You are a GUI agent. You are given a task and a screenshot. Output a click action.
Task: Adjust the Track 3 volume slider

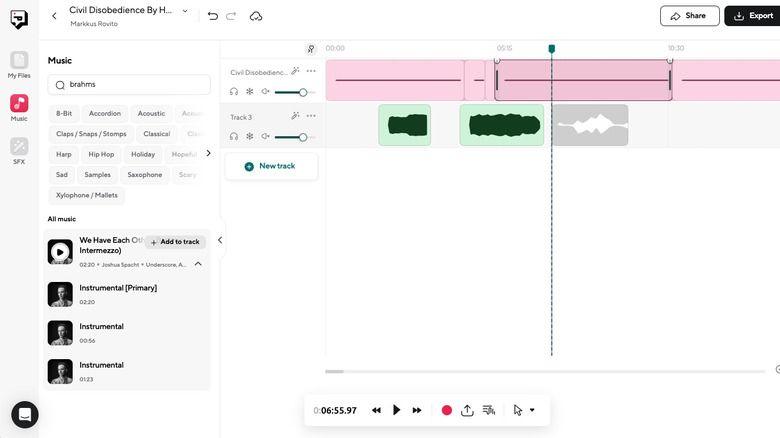[x=303, y=137]
